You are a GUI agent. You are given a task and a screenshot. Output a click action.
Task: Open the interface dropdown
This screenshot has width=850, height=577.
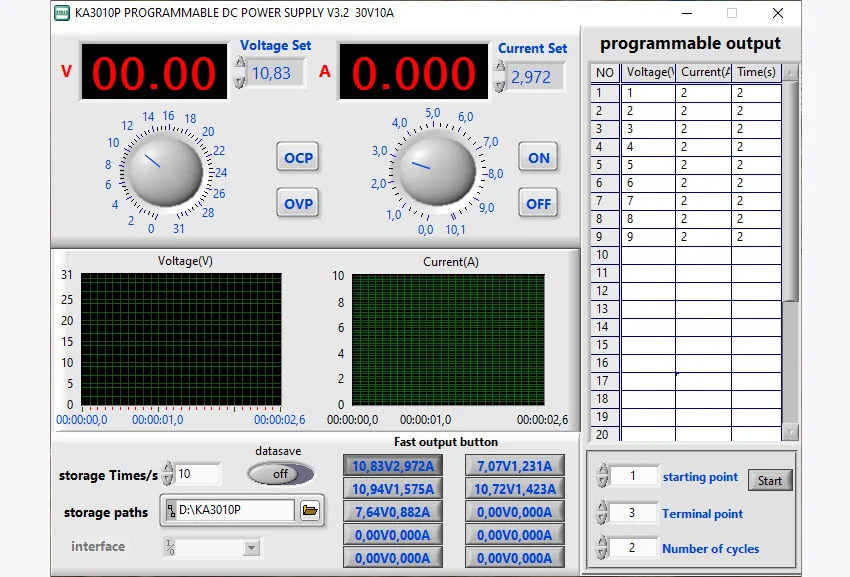coord(251,547)
